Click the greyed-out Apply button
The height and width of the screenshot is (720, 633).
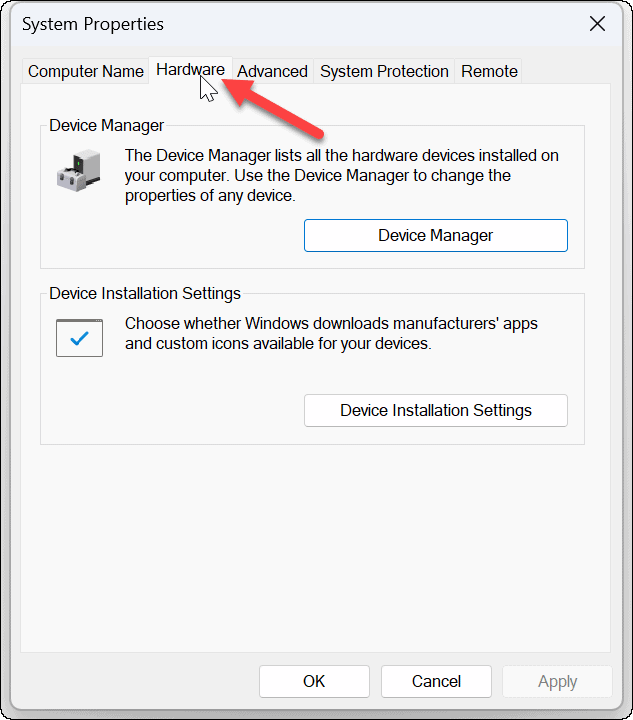coord(557,681)
